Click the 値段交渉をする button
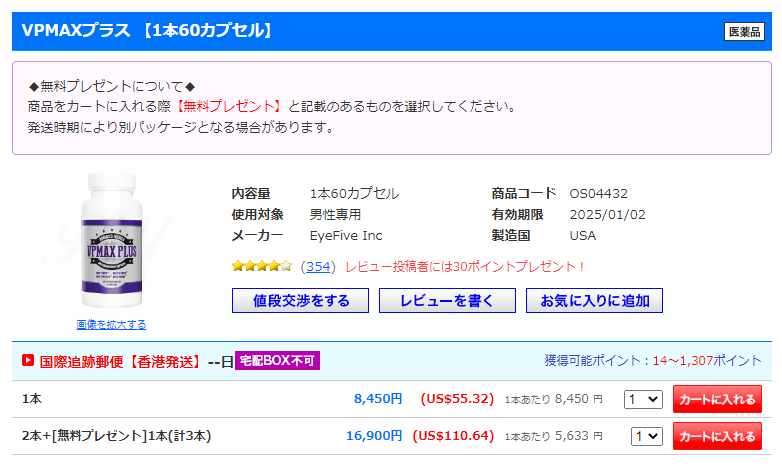The height and width of the screenshot is (471, 782). [300, 301]
